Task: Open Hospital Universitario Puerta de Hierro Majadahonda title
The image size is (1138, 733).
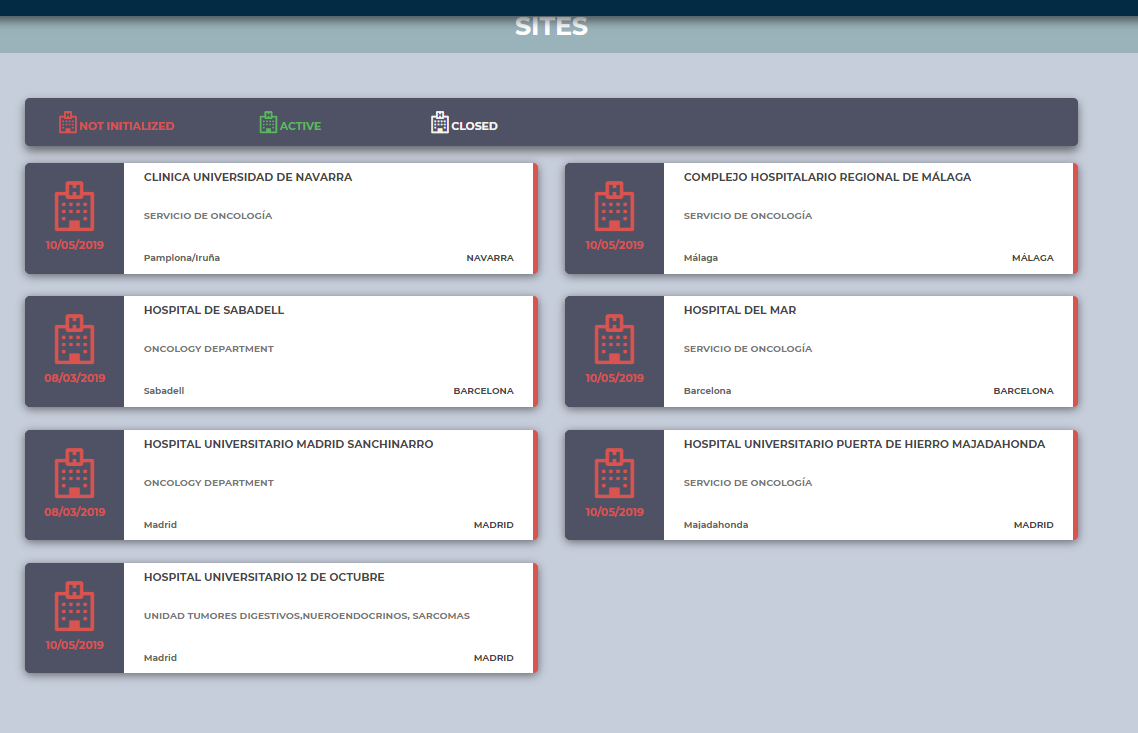Action: click(864, 444)
